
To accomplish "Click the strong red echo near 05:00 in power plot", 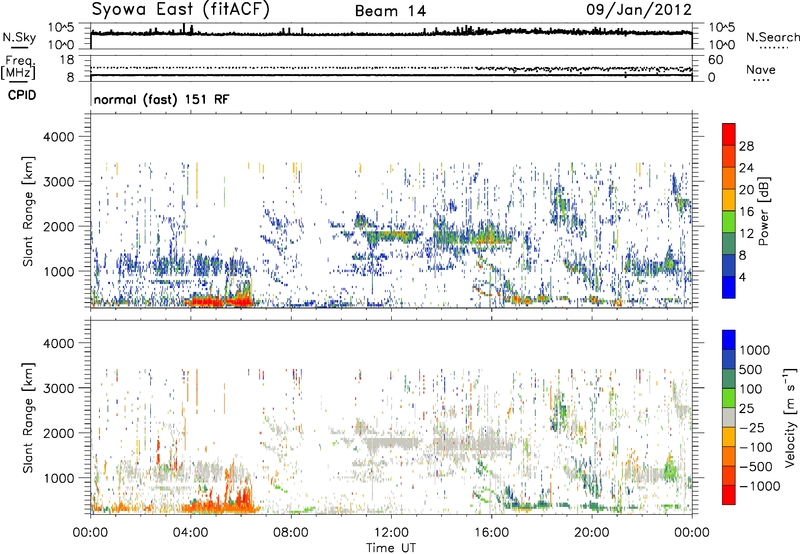I will [x=218, y=302].
